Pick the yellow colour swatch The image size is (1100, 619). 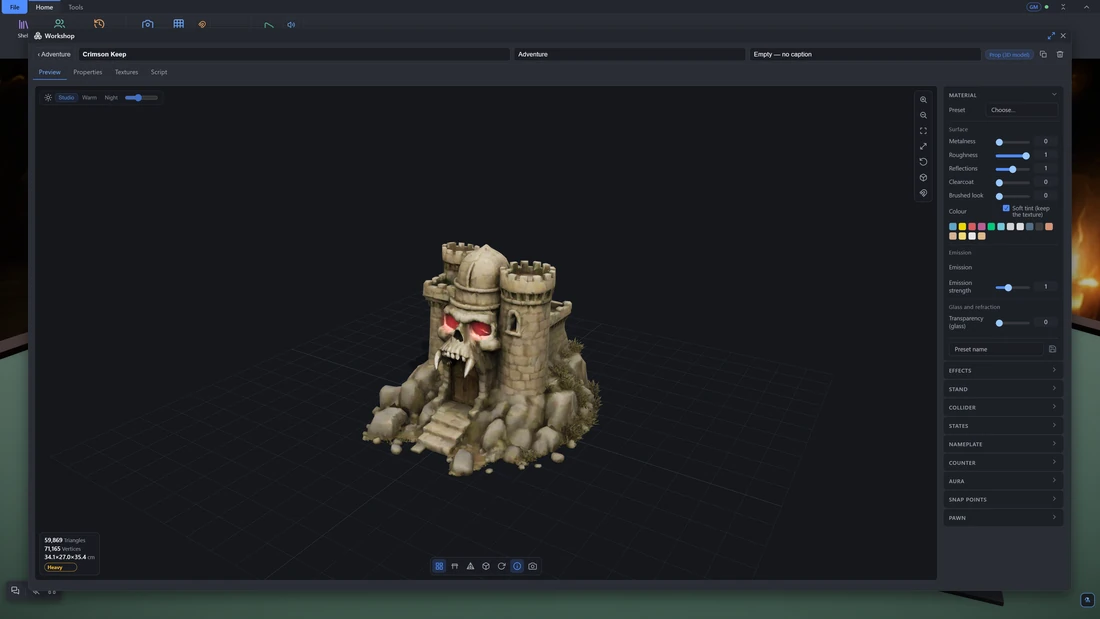pyautogui.click(x=962, y=227)
